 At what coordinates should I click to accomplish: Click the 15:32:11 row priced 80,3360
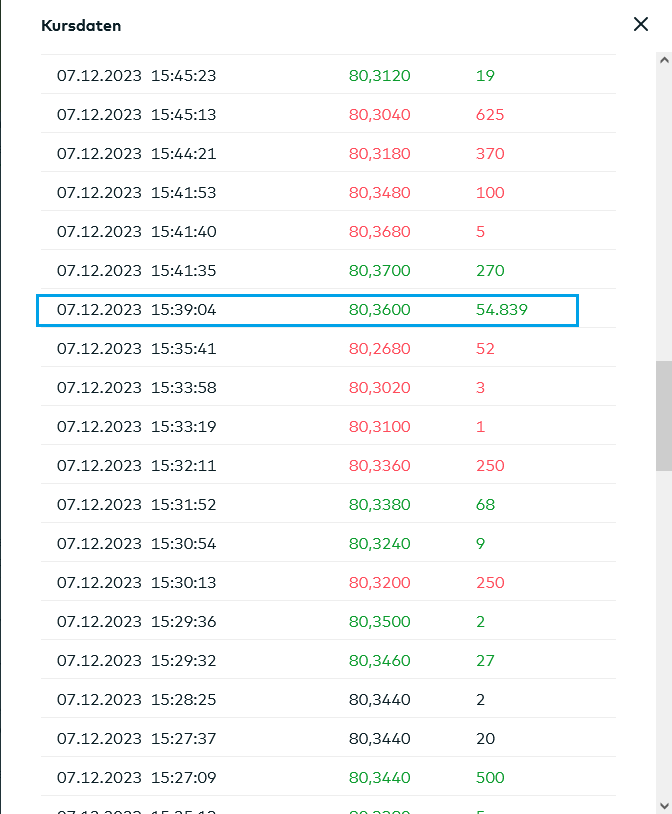[x=307, y=465]
